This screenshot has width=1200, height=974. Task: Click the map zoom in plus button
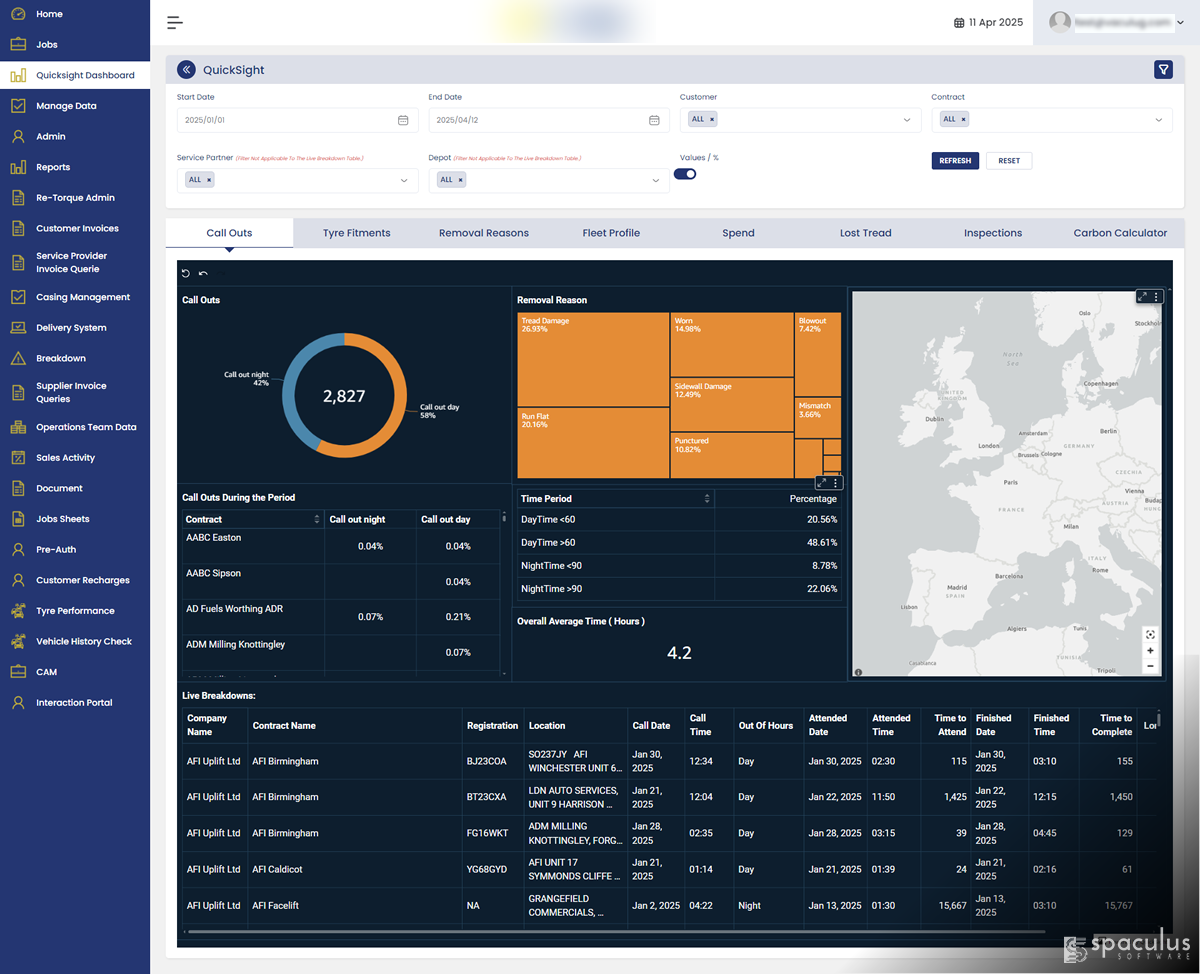[1150, 650]
